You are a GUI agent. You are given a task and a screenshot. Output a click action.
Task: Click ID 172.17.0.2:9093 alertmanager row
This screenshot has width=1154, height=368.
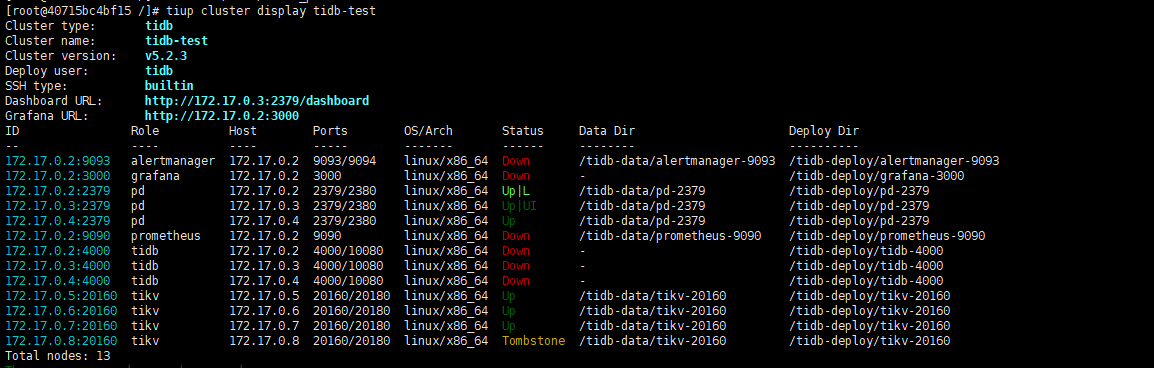coord(57,160)
